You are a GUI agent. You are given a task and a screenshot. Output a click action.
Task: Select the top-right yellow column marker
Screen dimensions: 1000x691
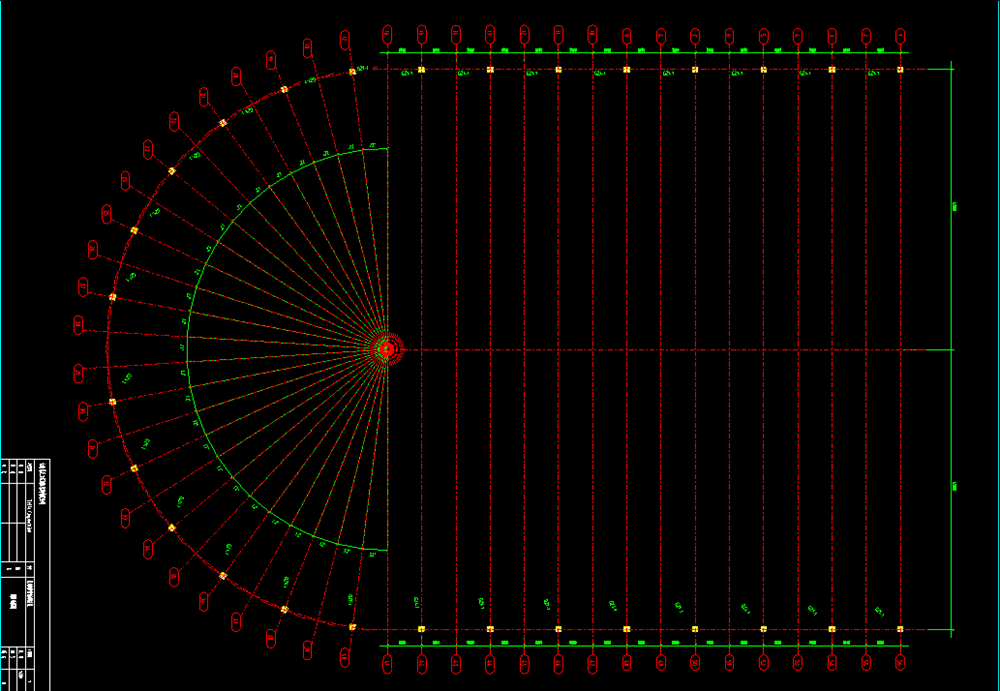[x=900, y=70]
